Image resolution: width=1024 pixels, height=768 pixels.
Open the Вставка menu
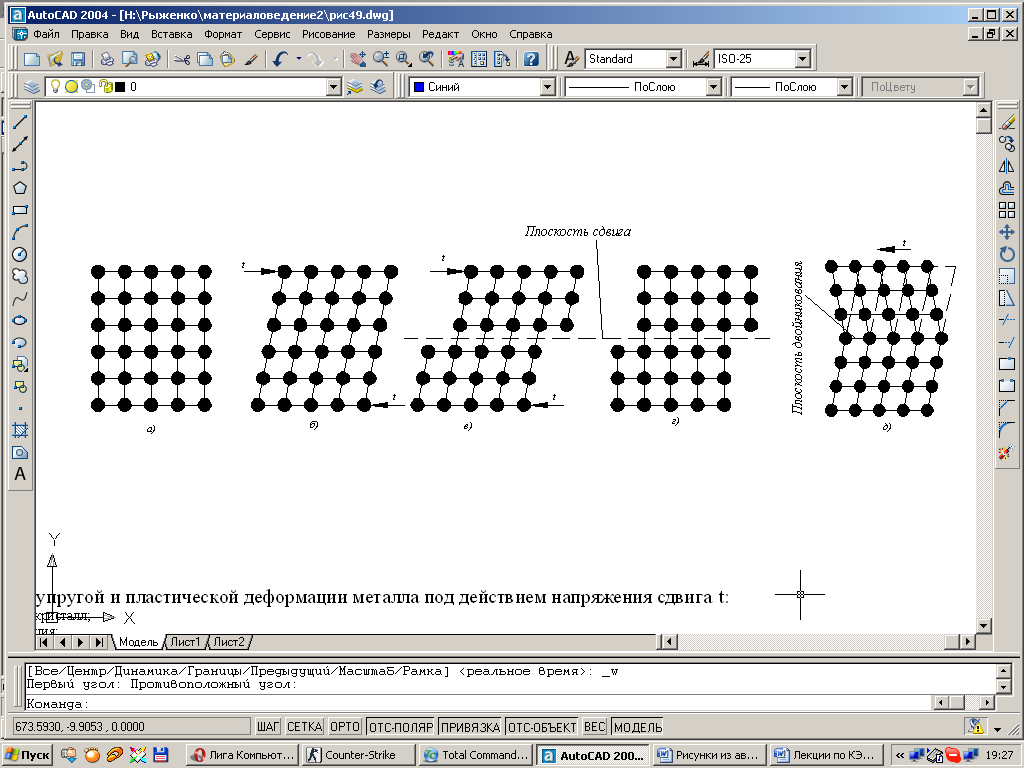point(171,34)
